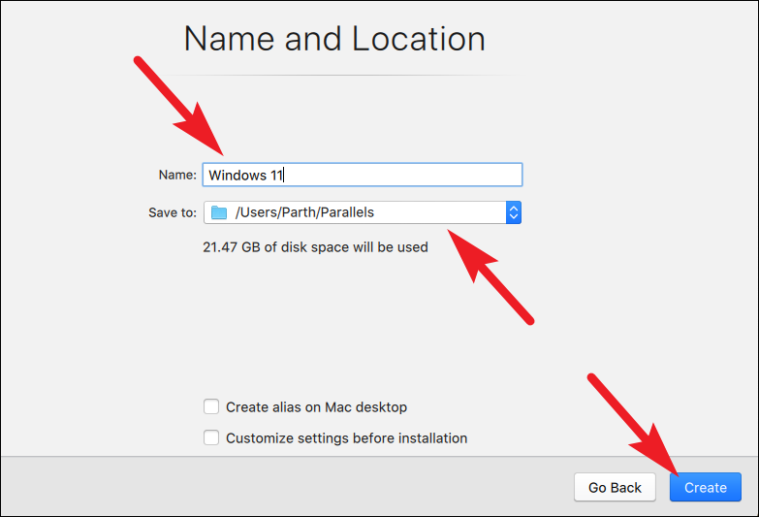Screen dimensions: 759x517
Task: Select the /Users/Parth/Parallels path text
Action: [x=304, y=213]
